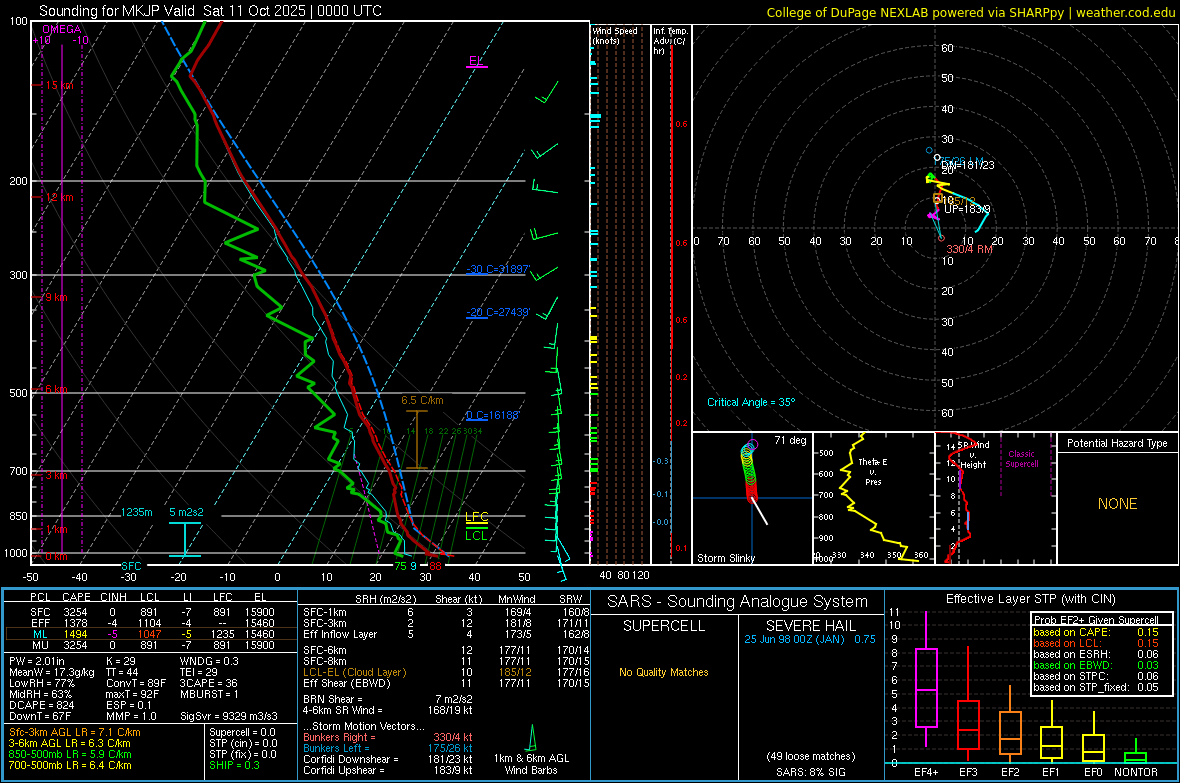Click the 'Sfc-3km AGL LR = 7.1 C/km' line
The image size is (1180, 783).
coord(75,732)
